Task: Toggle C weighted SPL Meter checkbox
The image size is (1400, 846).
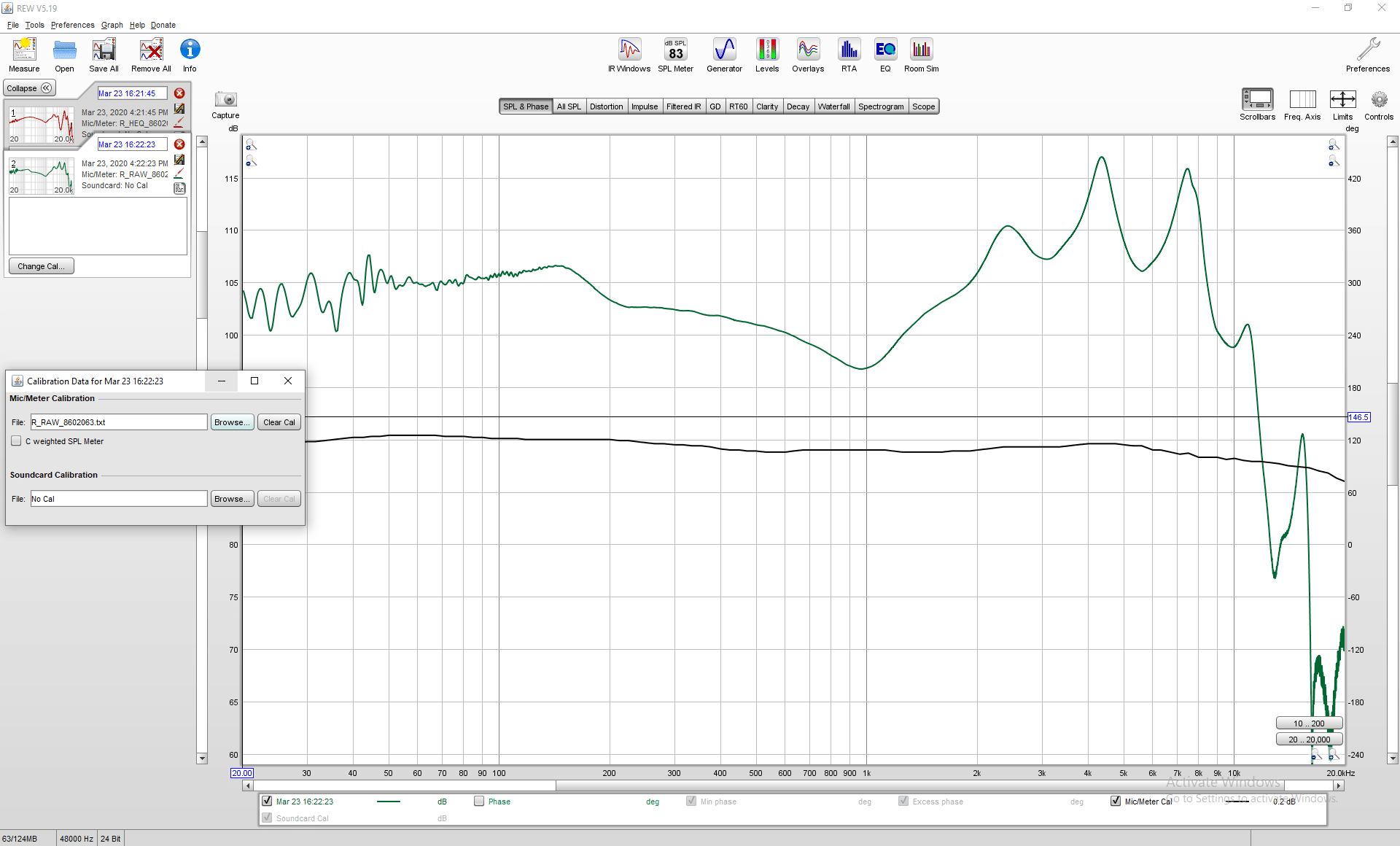Action: pos(16,441)
